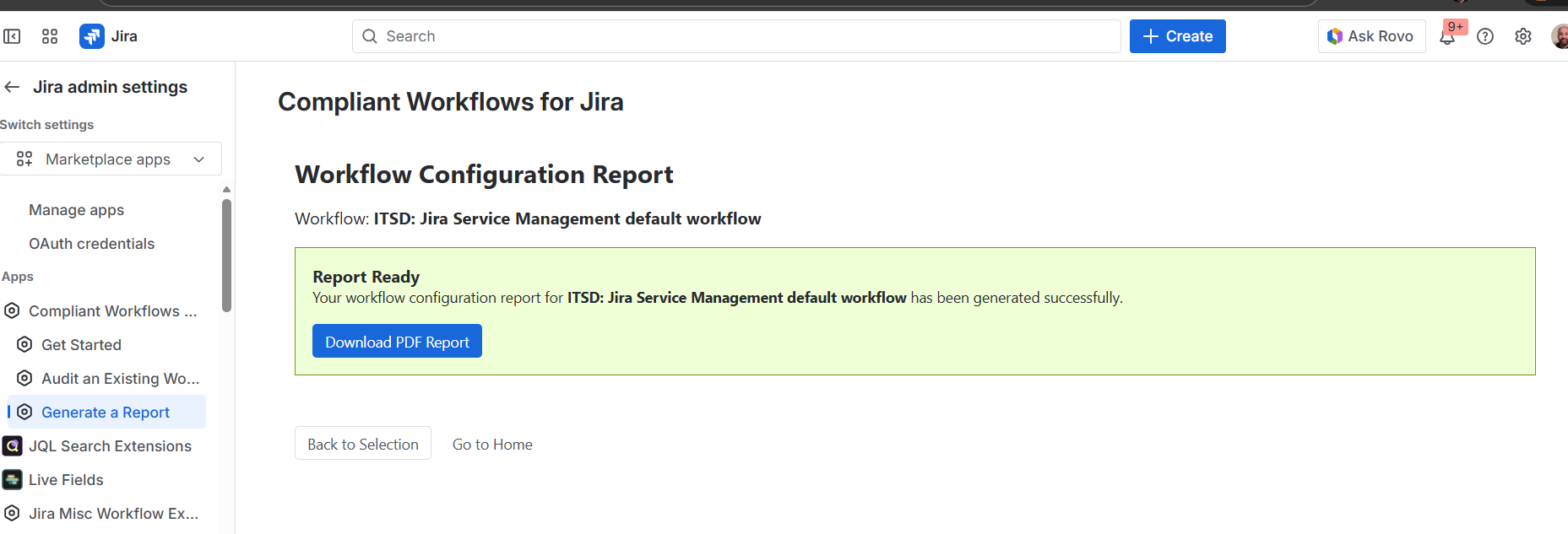Screen dimensions: 1568x534
Task: Click the Get Started hexagon icon
Action: 24,344
